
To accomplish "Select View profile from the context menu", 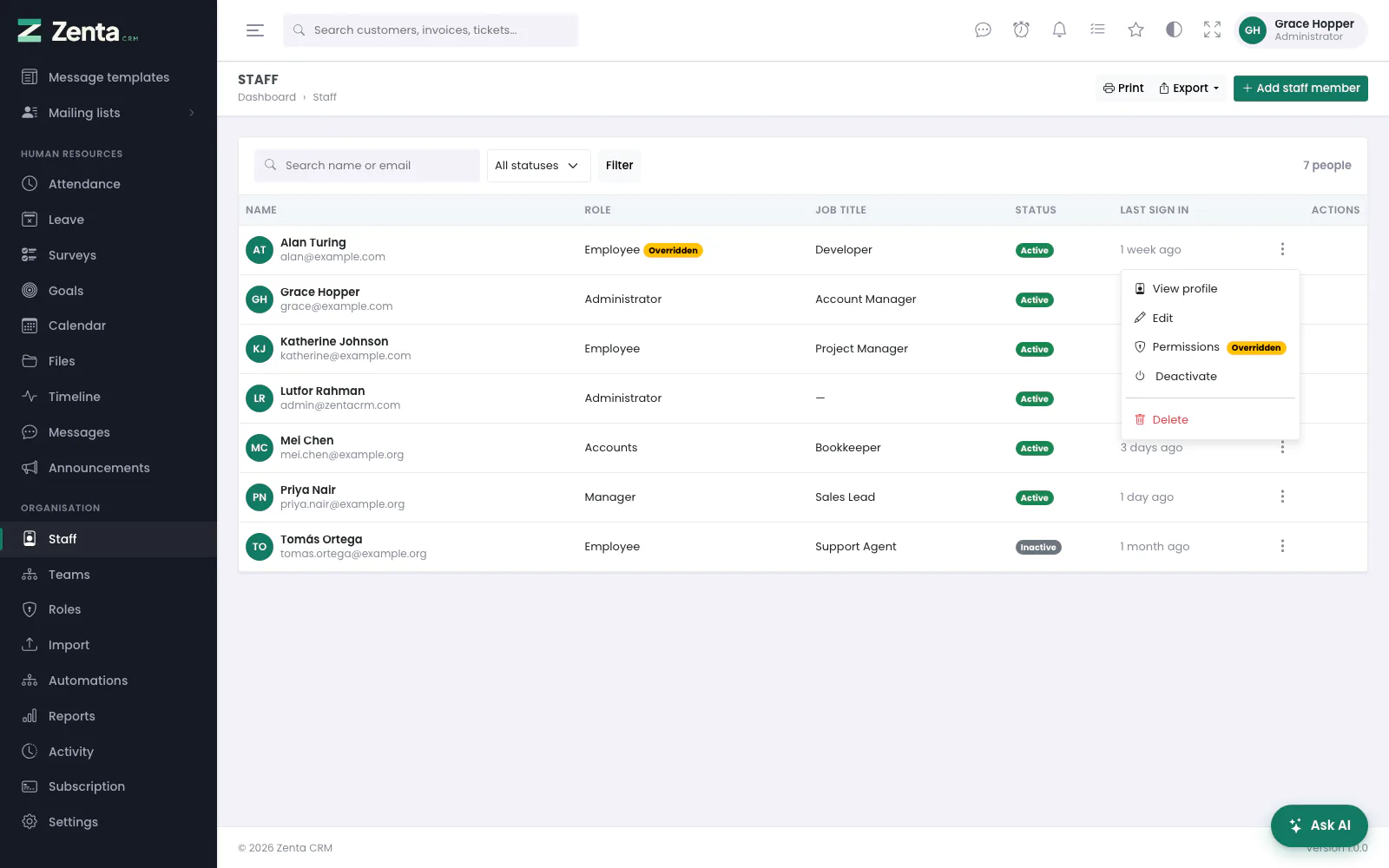I will (1212, 289).
